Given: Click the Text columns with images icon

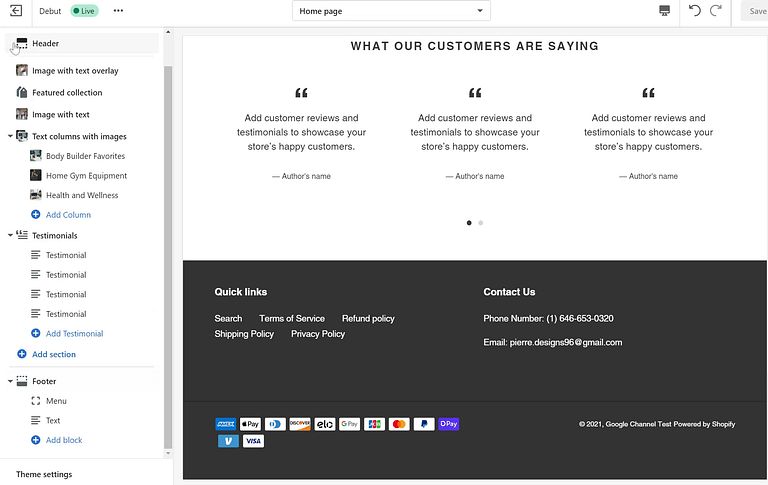Looking at the screenshot, I should click(x=22, y=136).
